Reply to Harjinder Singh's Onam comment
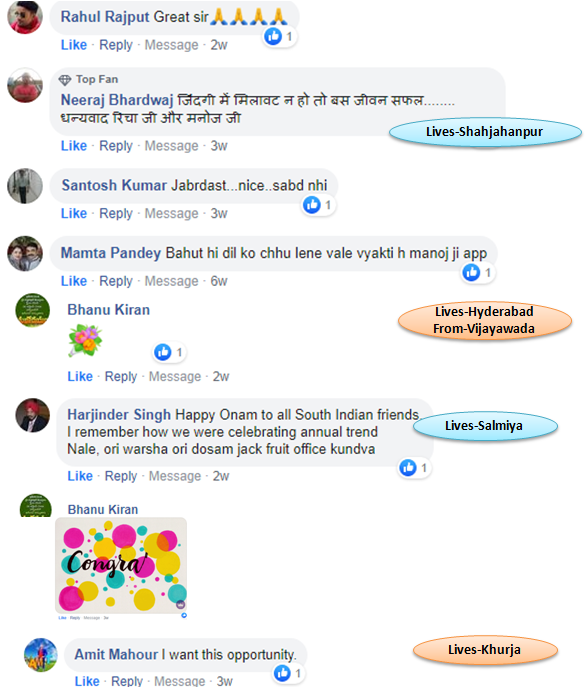588x688 pixels. click(121, 476)
